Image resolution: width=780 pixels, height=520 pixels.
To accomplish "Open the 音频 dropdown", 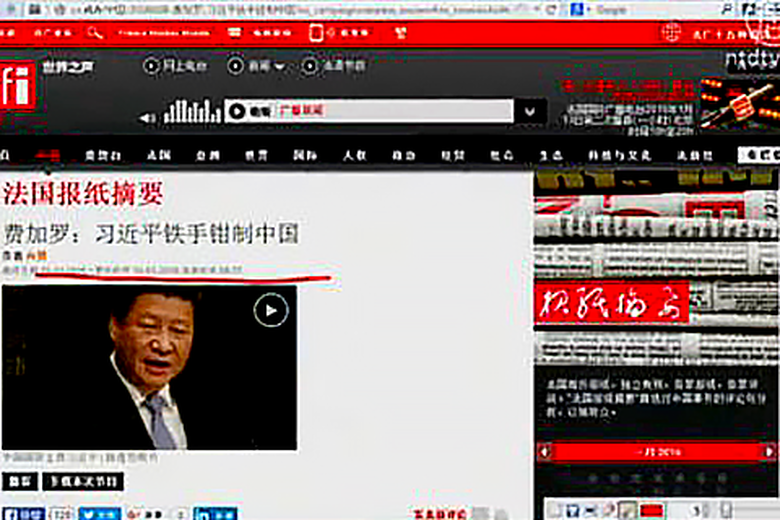I will [256, 66].
